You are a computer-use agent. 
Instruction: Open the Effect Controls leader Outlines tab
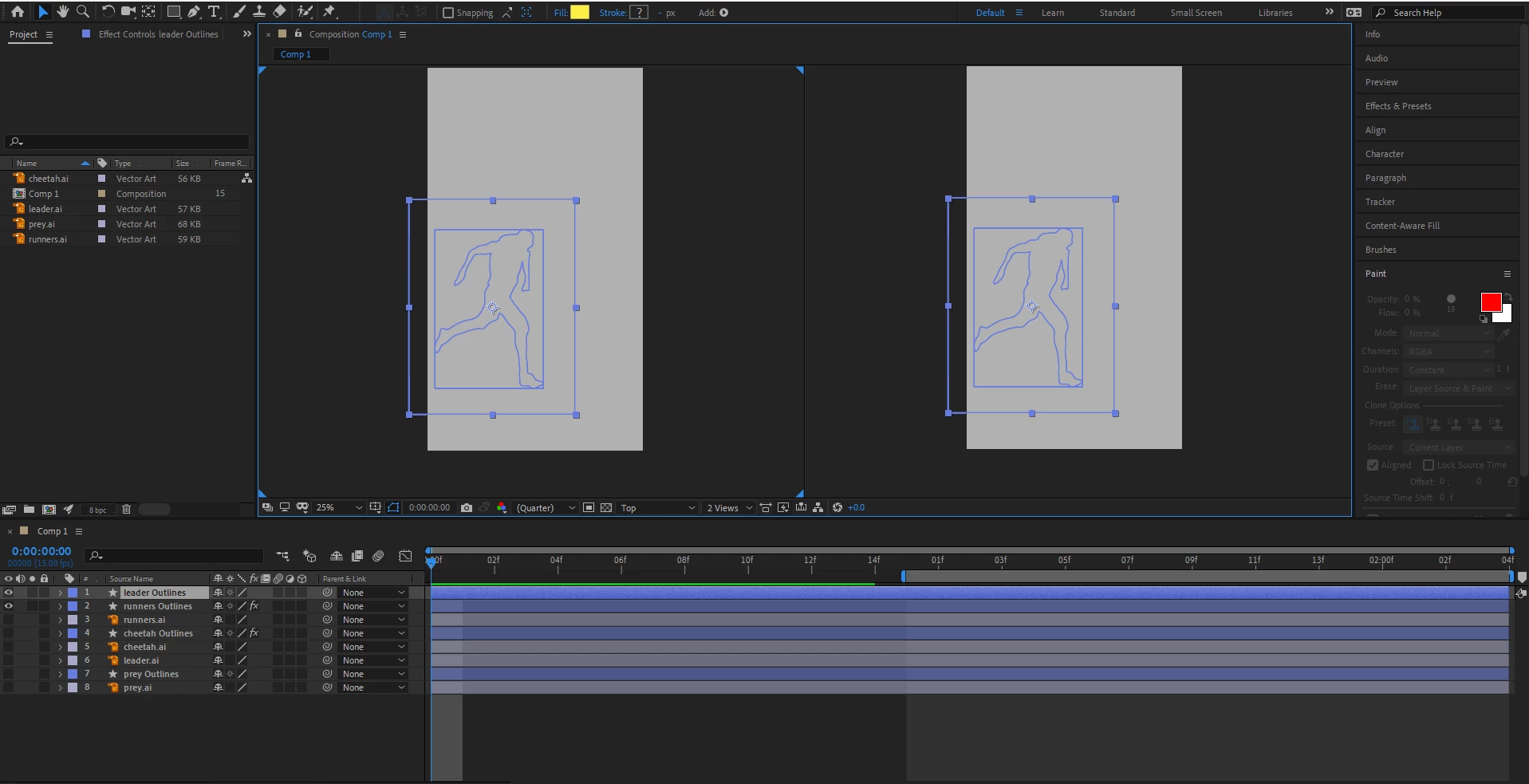(x=158, y=34)
